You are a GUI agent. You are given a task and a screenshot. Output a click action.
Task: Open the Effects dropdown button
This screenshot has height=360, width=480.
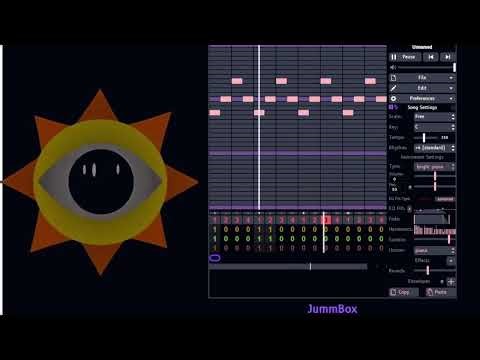(451, 260)
